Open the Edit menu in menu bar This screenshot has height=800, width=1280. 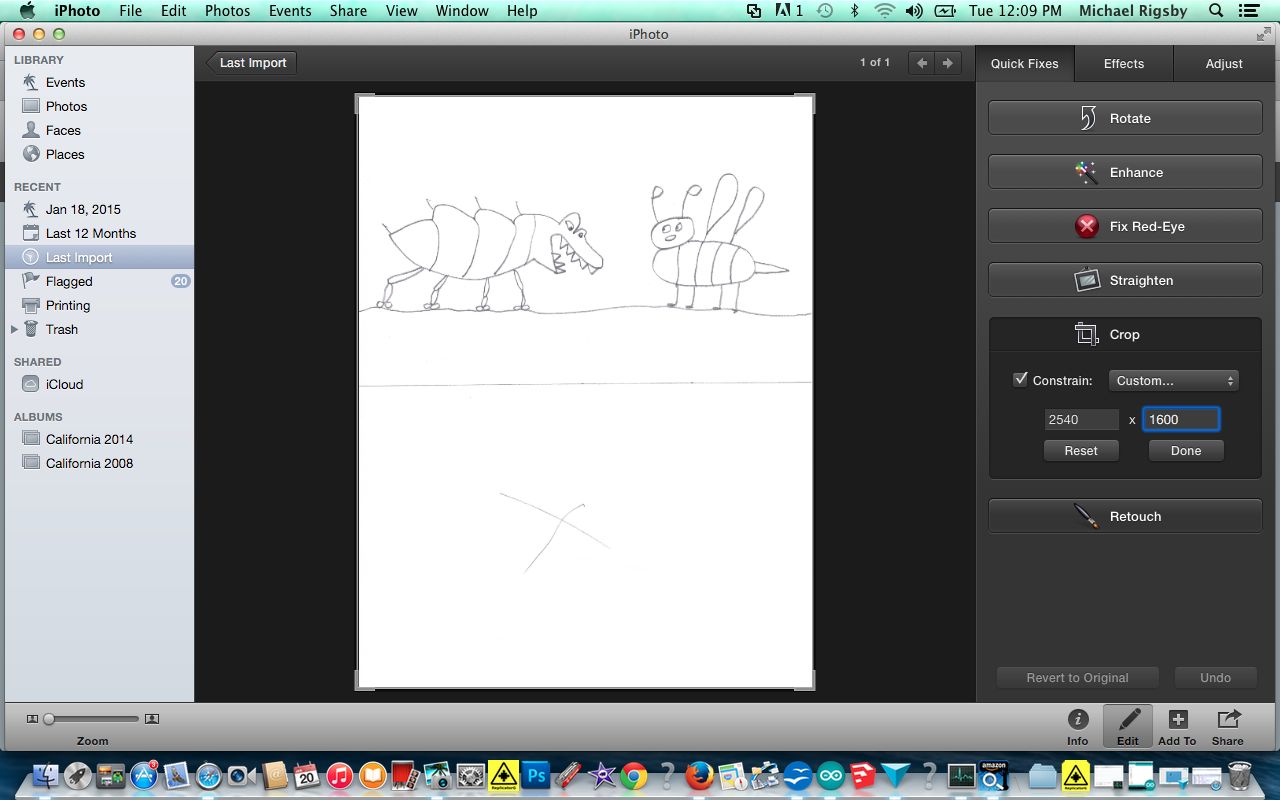pyautogui.click(x=173, y=11)
